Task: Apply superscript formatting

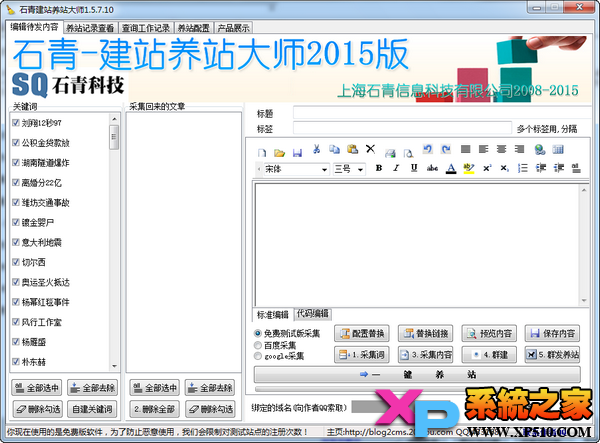Action: [487, 168]
